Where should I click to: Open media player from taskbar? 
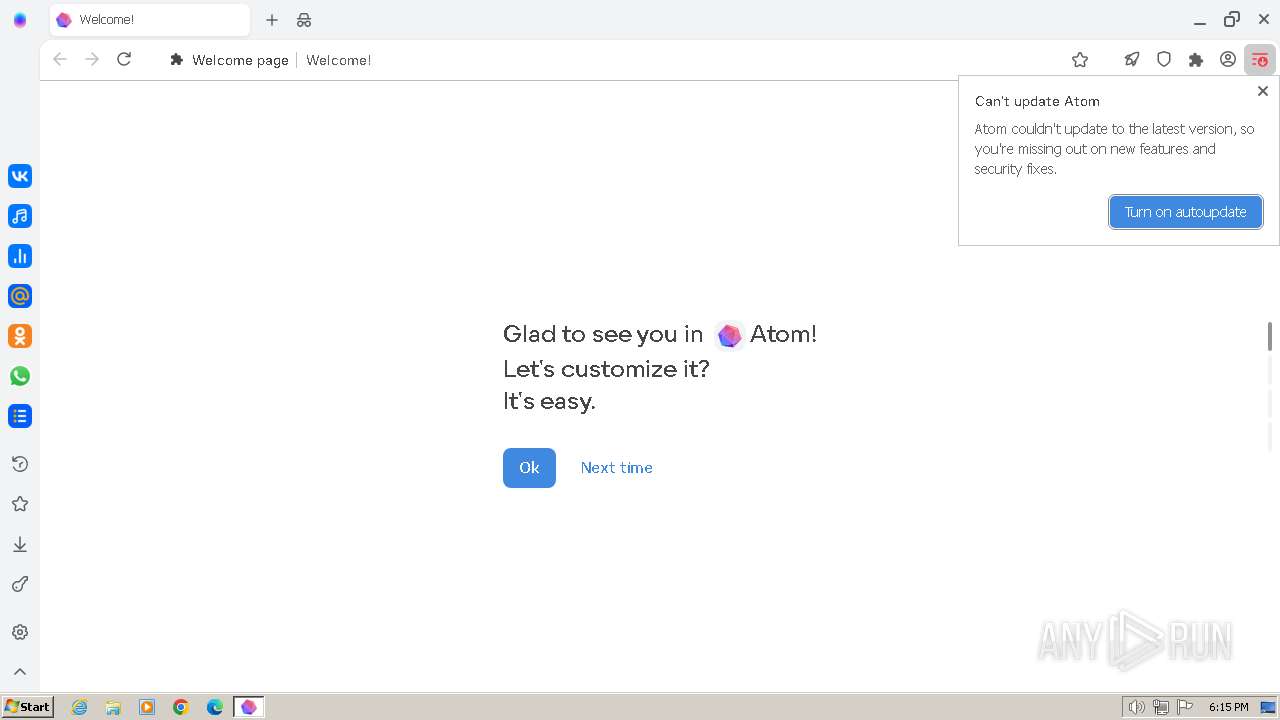[147, 707]
